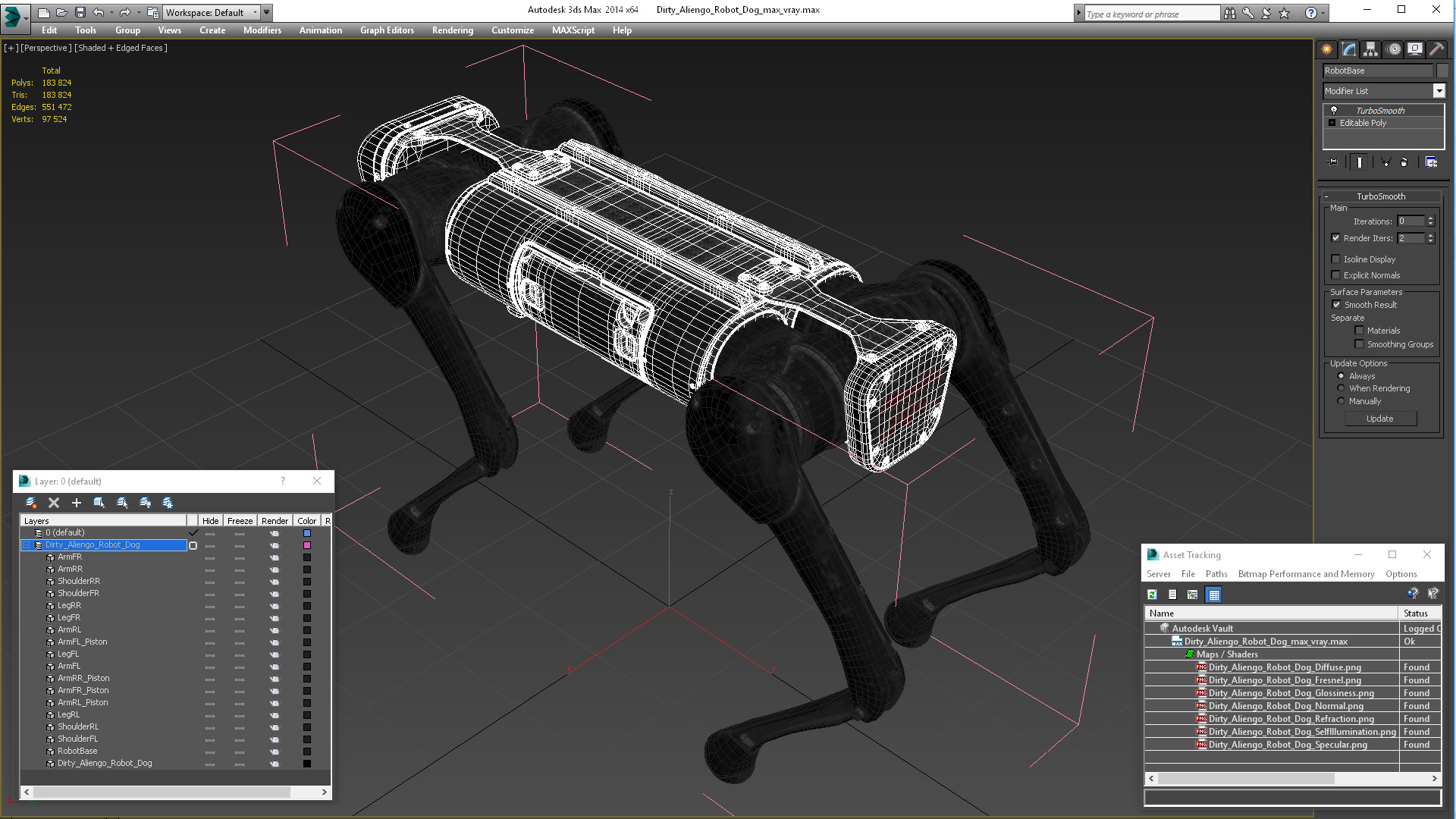Click Tree View icon in Asset Tracking
This screenshot has height=819, width=1456.
click(1193, 595)
